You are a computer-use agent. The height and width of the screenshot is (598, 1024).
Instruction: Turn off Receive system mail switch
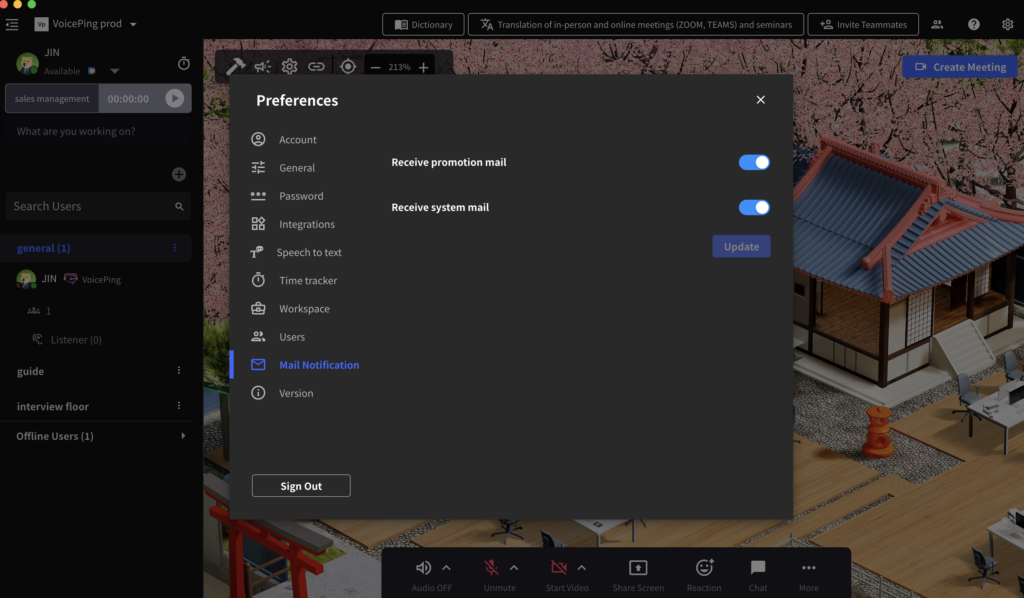coord(754,207)
